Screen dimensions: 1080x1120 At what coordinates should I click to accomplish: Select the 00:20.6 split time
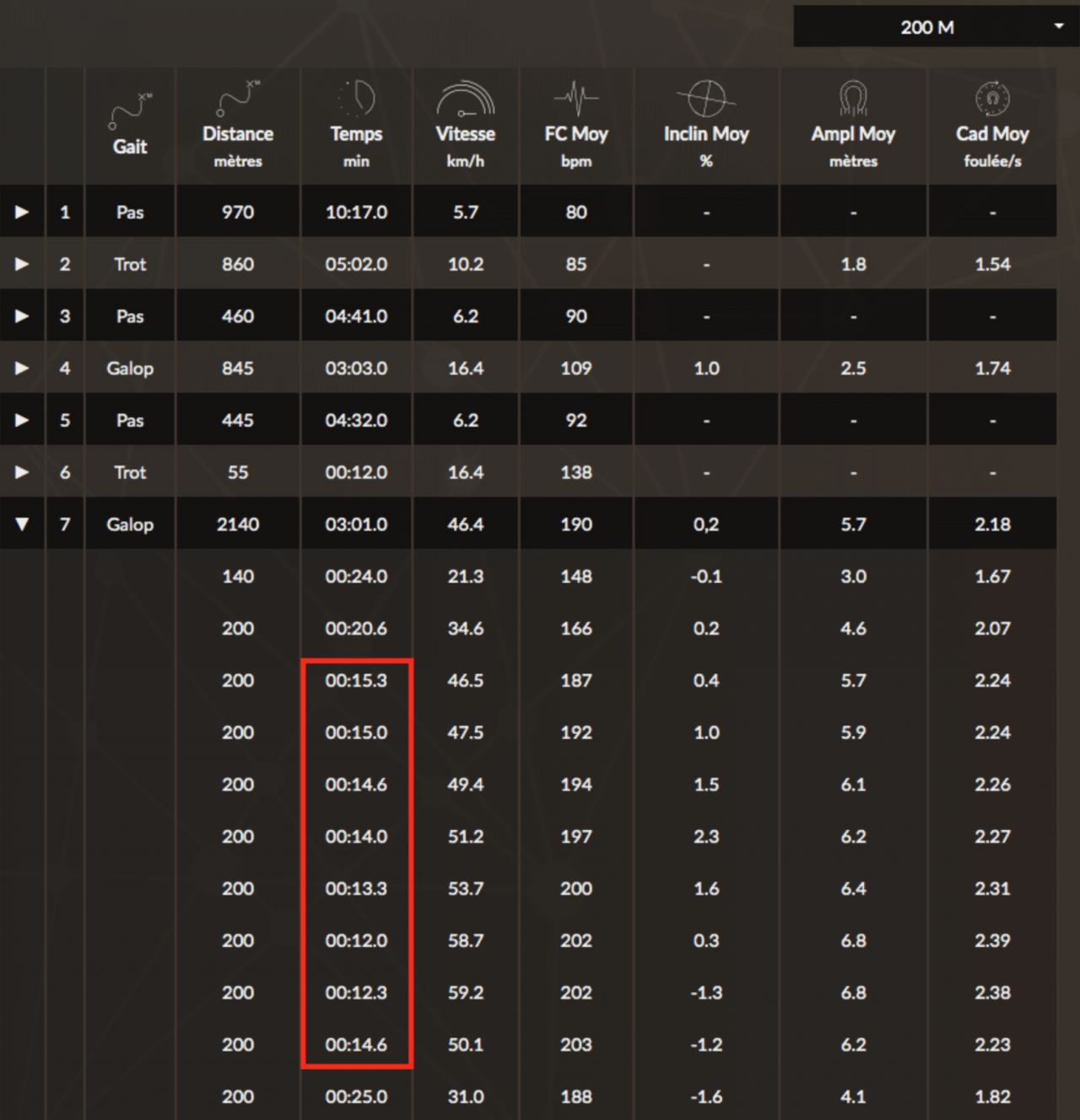pyautogui.click(x=356, y=629)
